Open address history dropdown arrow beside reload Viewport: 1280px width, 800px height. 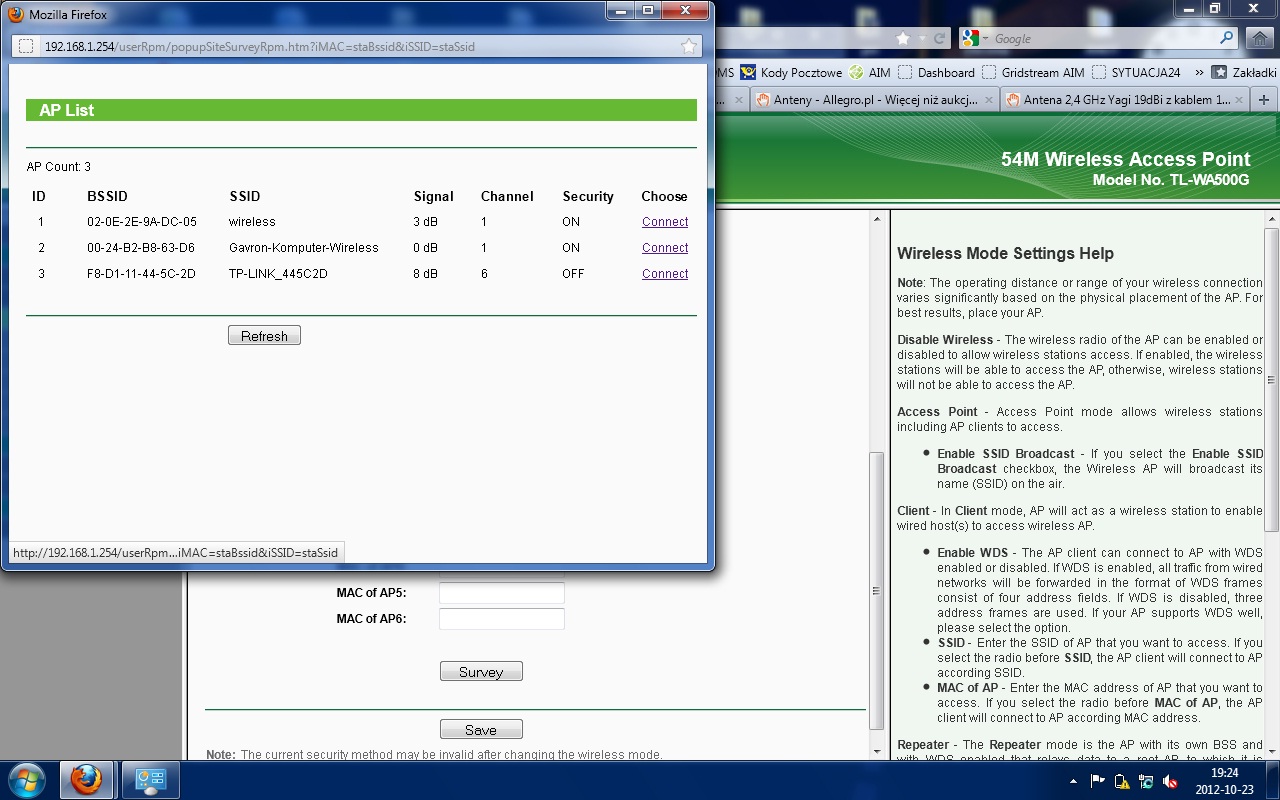coord(922,38)
